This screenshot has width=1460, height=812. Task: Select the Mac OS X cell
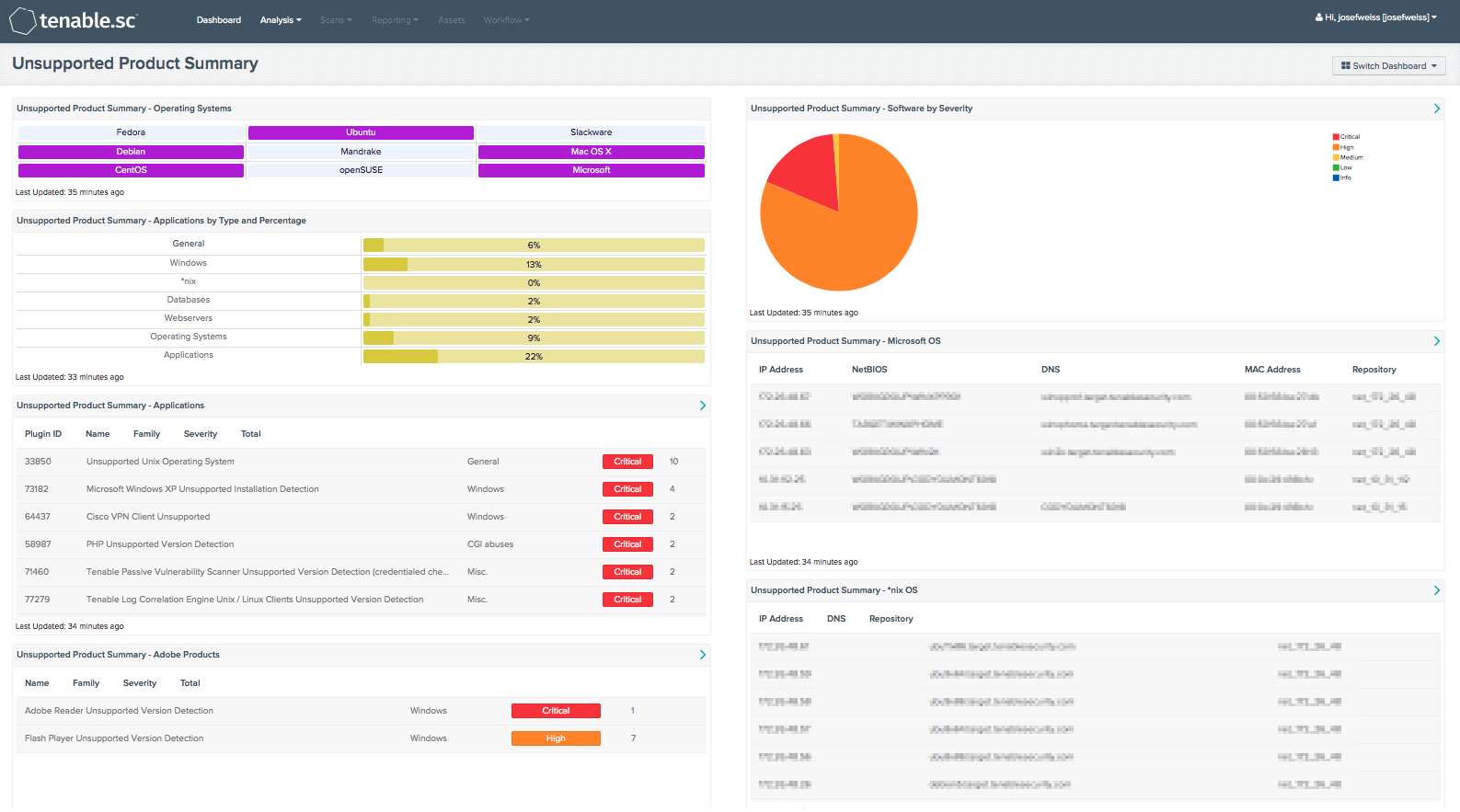[592, 152]
